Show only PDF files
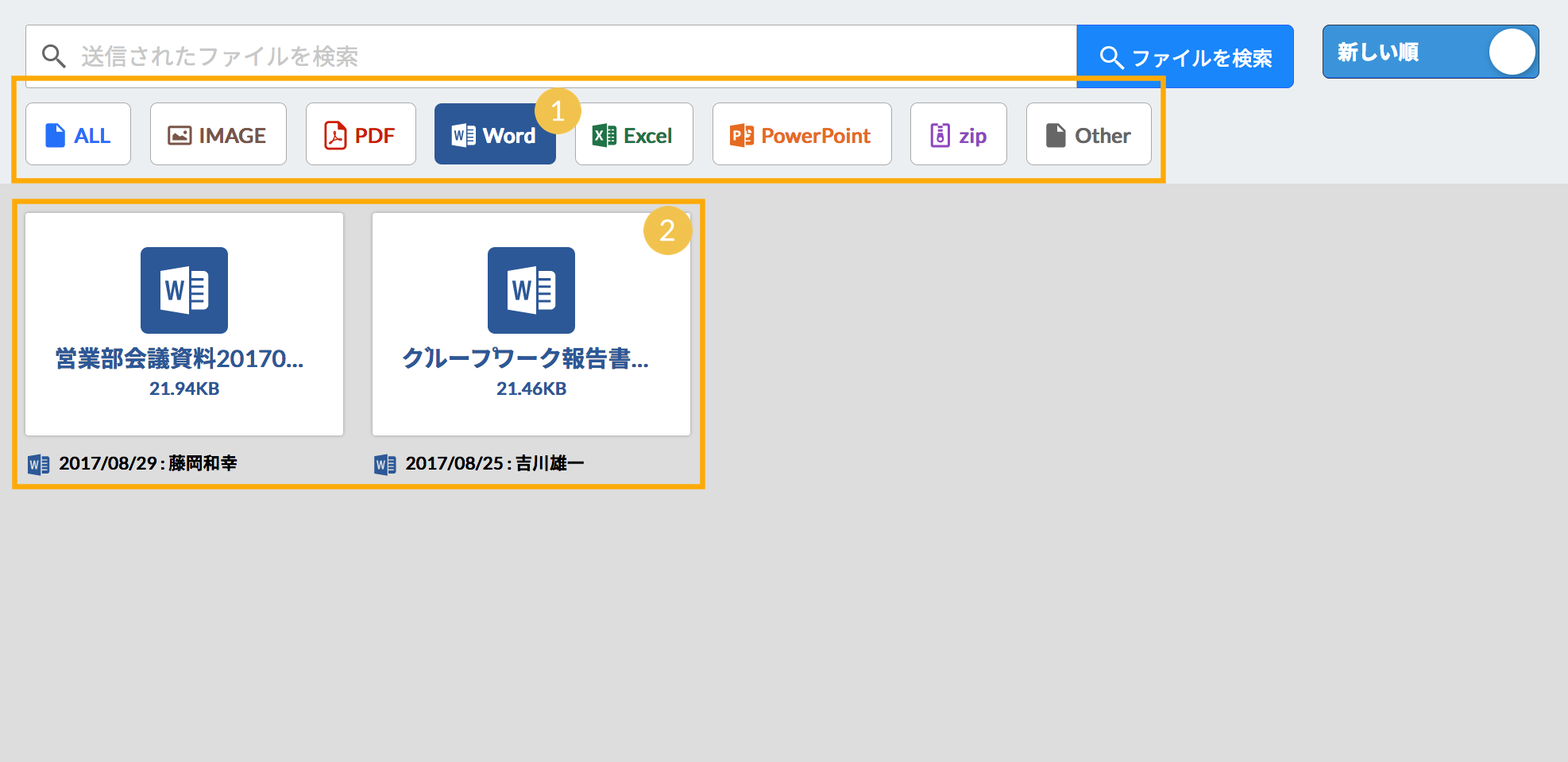This screenshot has height=762, width=1568. [x=361, y=135]
